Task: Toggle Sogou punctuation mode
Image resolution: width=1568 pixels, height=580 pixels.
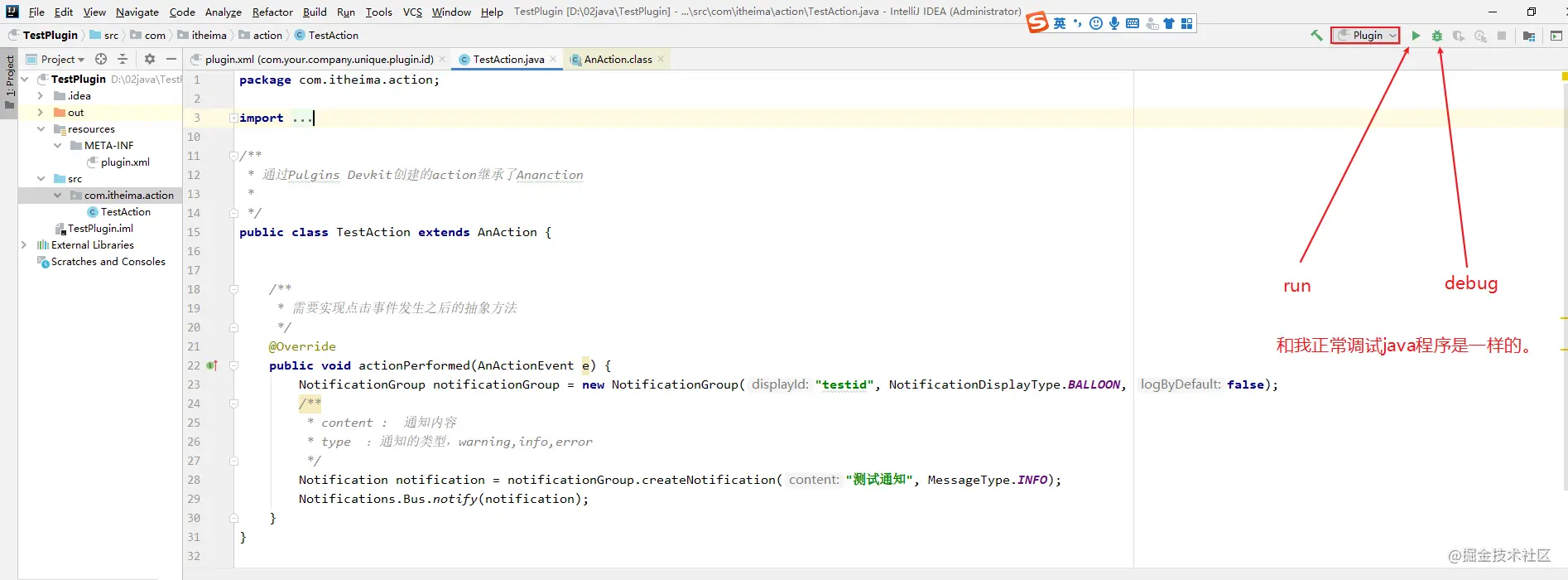Action: click(1078, 23)
